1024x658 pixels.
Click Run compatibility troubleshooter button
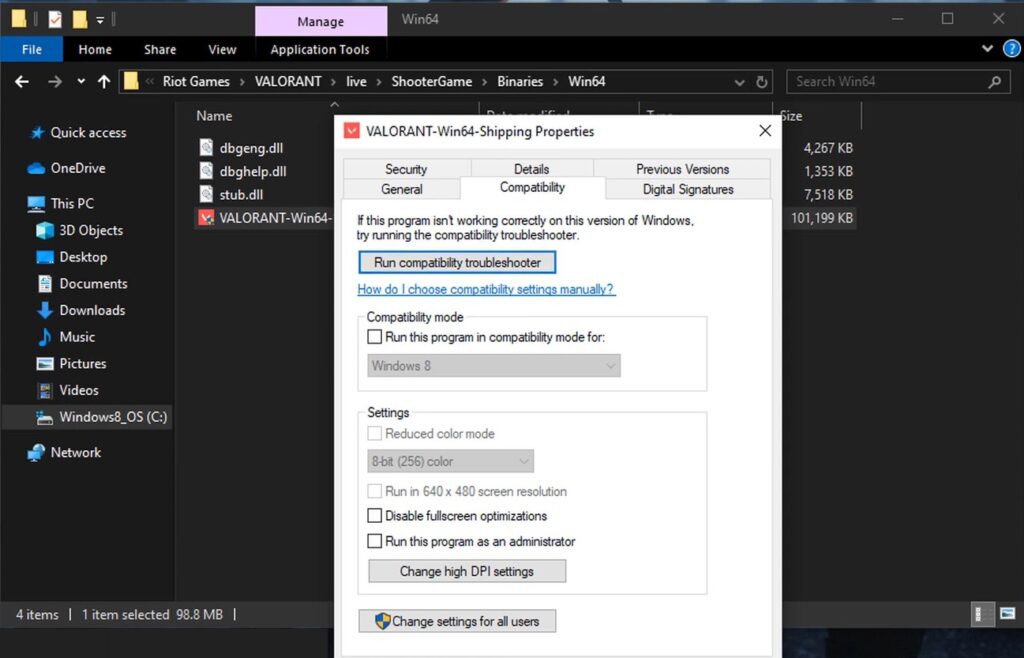pos(457,262)
